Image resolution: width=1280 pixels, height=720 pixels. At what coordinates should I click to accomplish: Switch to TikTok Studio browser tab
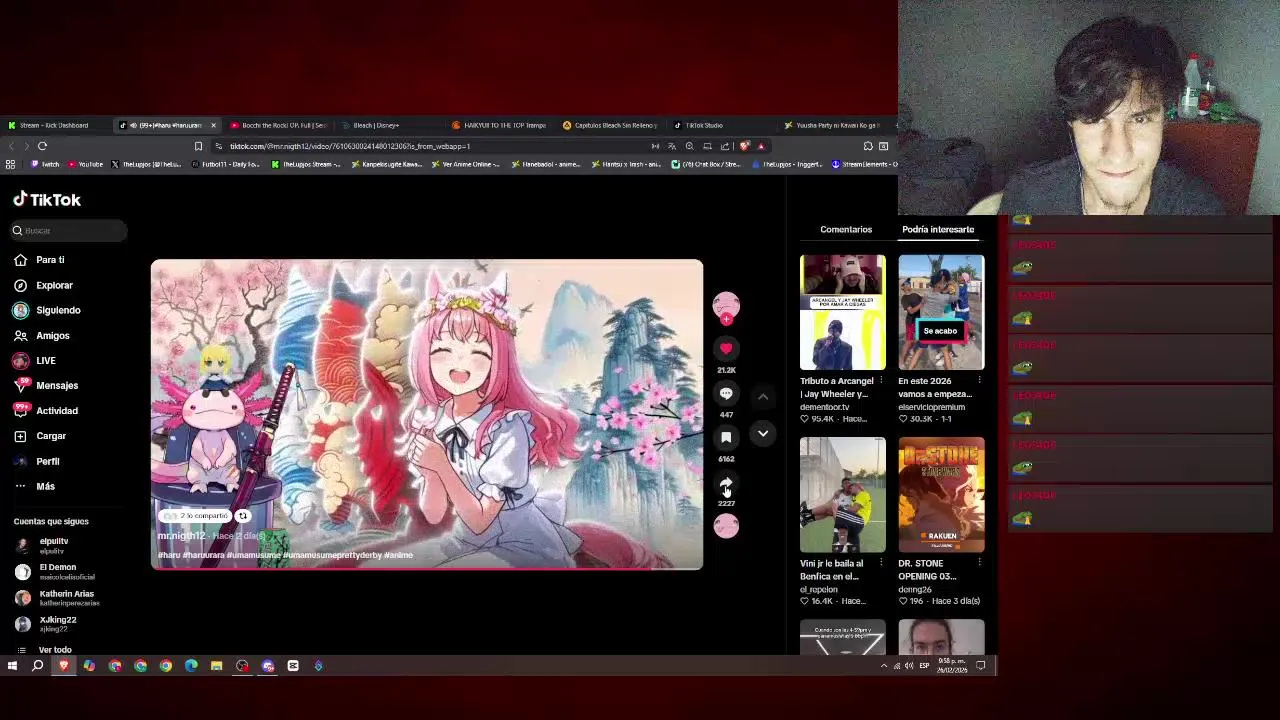pos(704,125)
